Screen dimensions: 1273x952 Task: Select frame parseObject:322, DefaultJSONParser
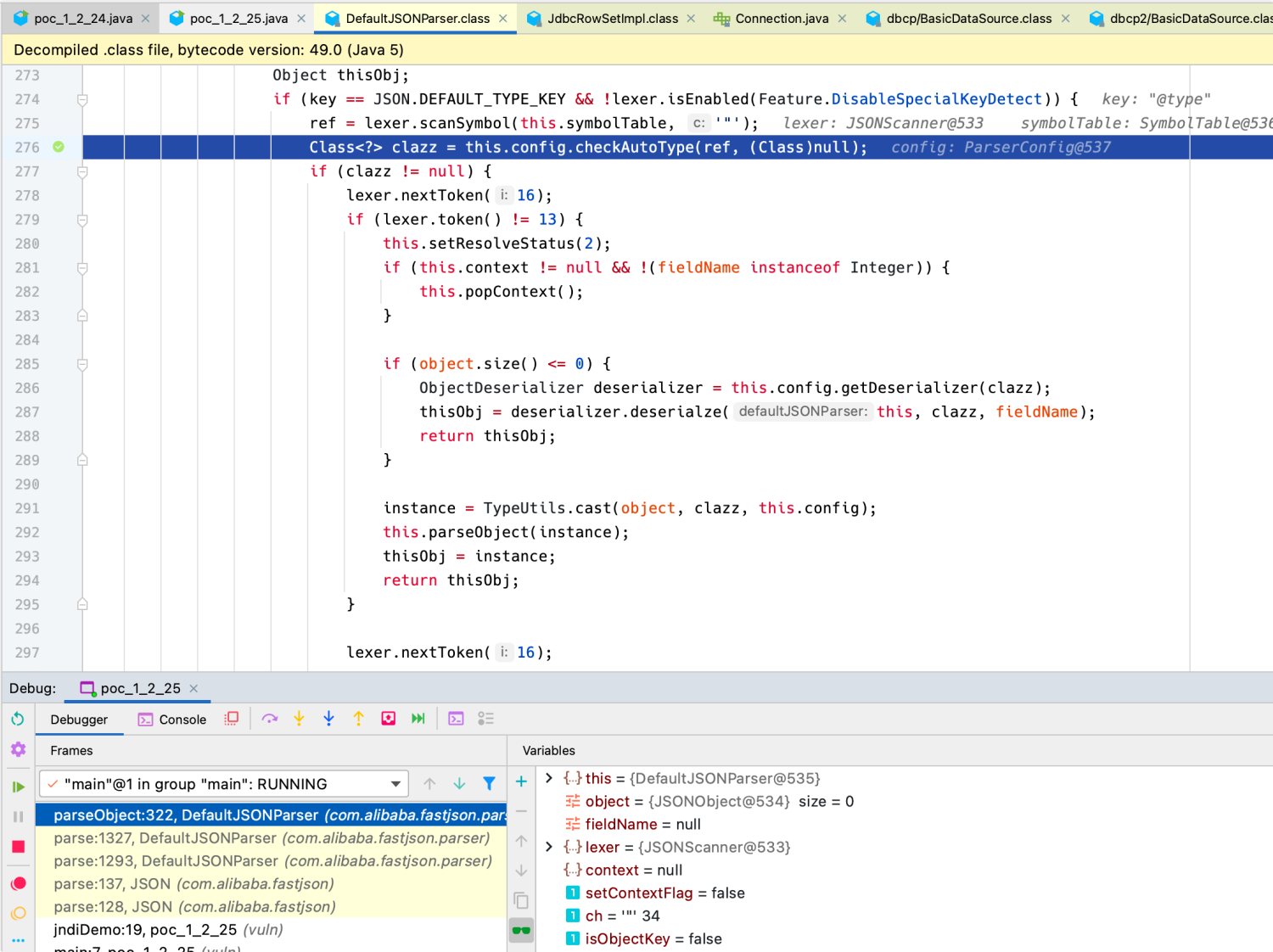point(272,815)
